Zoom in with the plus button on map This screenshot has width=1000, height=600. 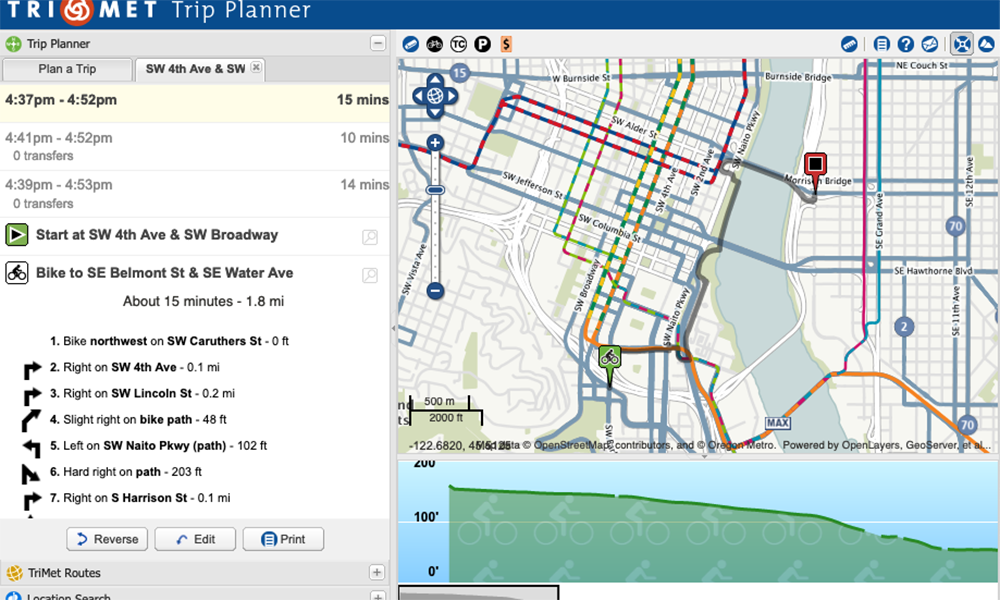435,143
